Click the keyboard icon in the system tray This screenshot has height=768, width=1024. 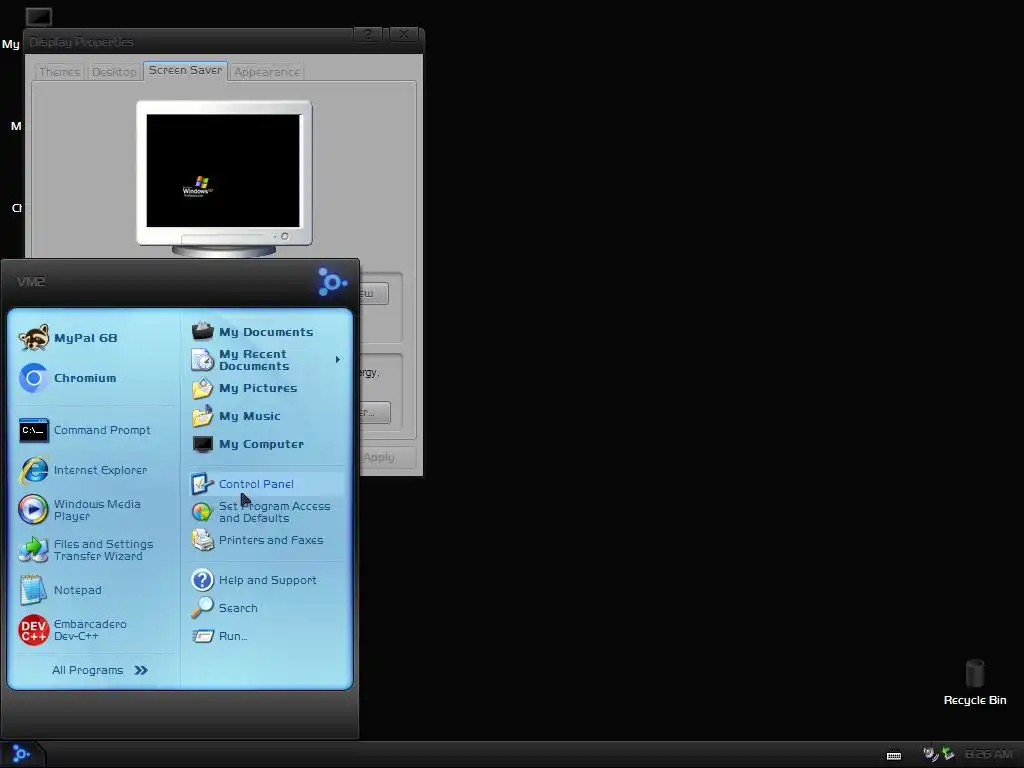coord(894,756)
